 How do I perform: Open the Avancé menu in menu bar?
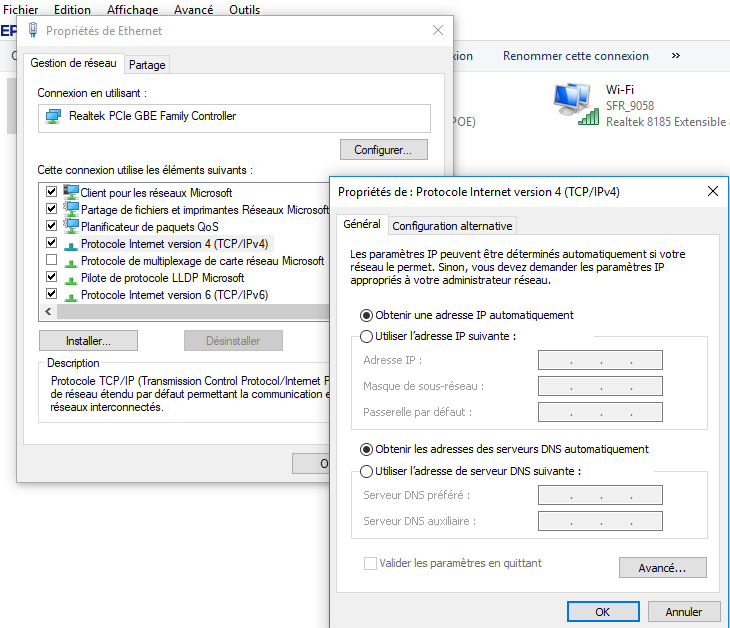[x=193, y=10]
